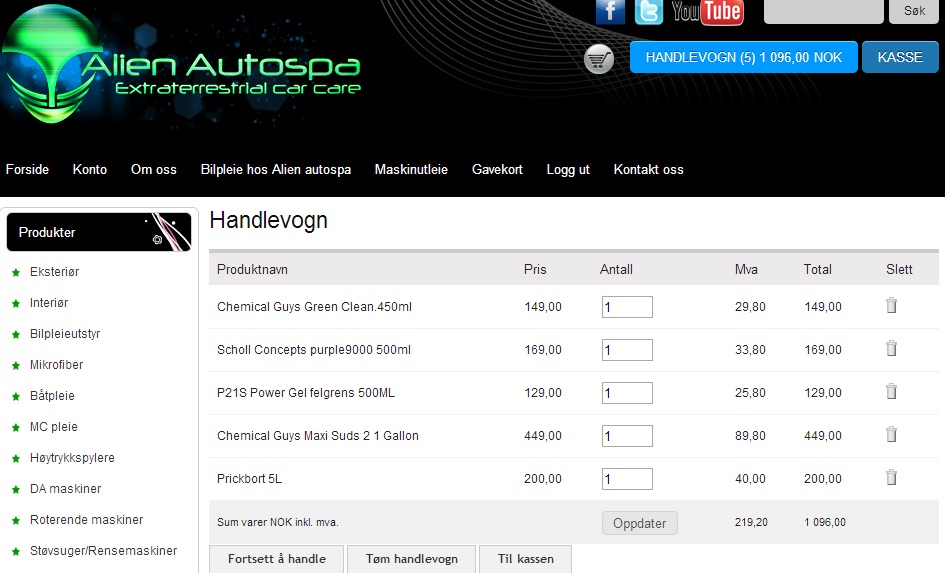
Task: Open Prickbort 5L product link
Action: [249, 479]
